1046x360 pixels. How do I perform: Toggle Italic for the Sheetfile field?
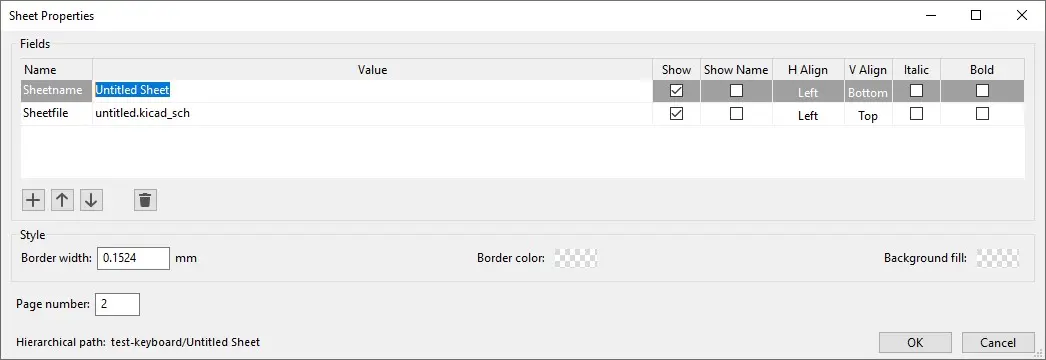917,114
